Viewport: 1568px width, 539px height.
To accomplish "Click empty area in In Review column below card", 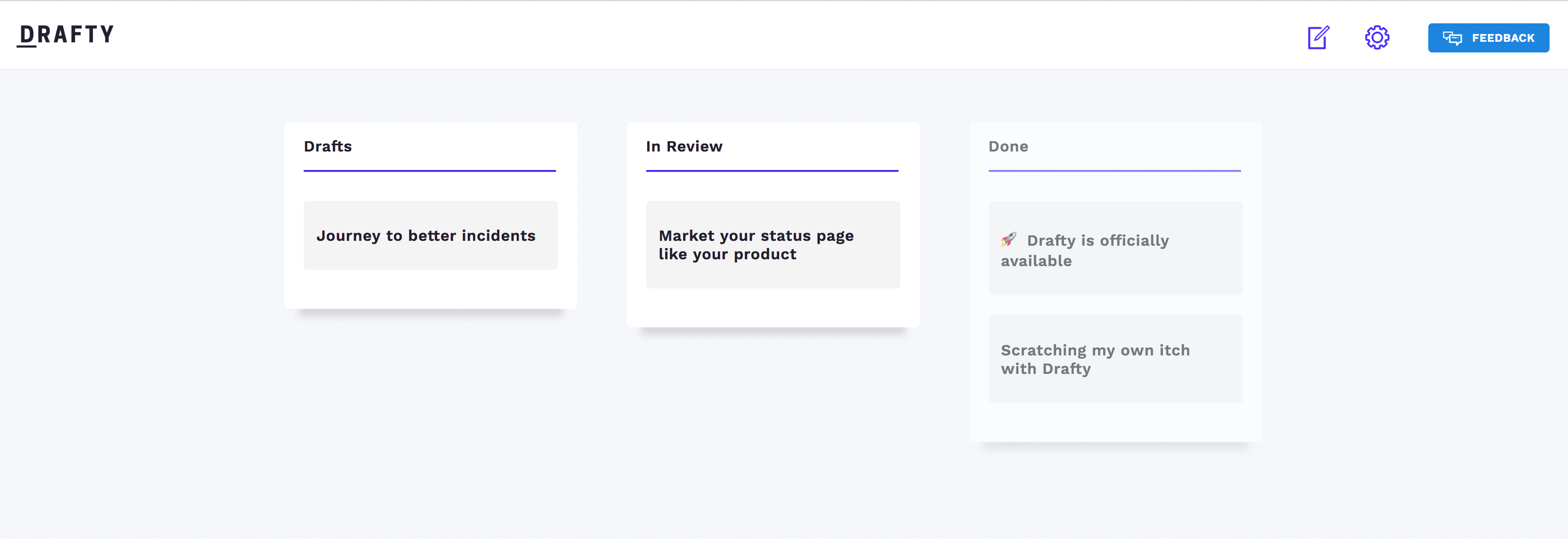I will pos(772,307).
